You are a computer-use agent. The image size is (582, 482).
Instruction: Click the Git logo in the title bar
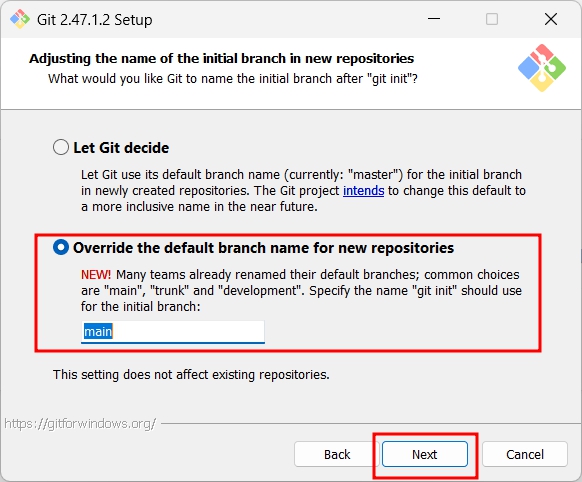tap(20, 19)
